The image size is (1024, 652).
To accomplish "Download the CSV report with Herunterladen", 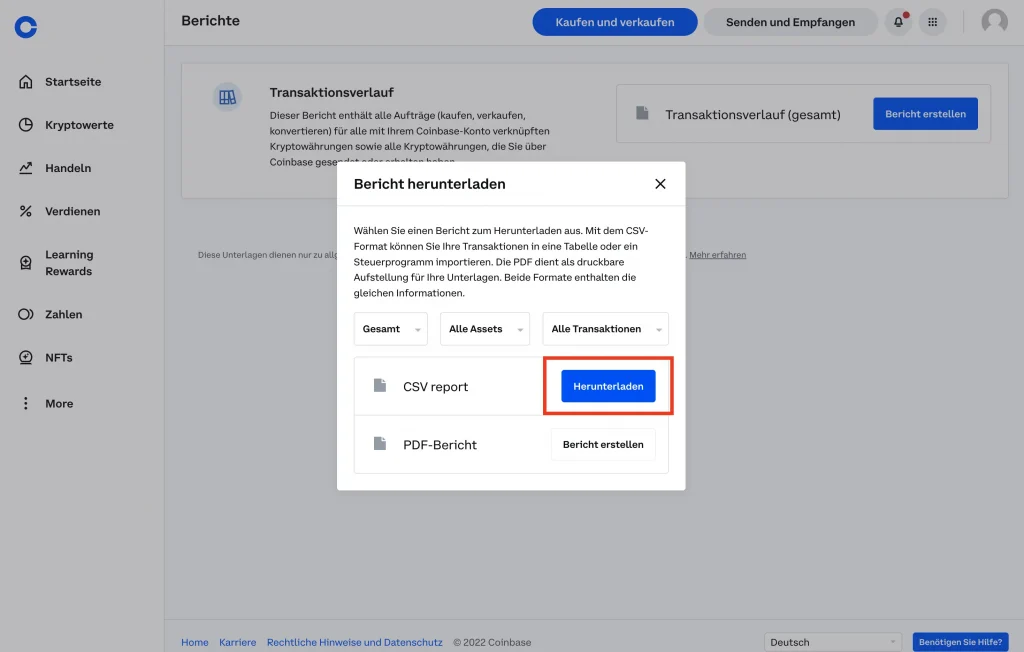I will [608, 386].
